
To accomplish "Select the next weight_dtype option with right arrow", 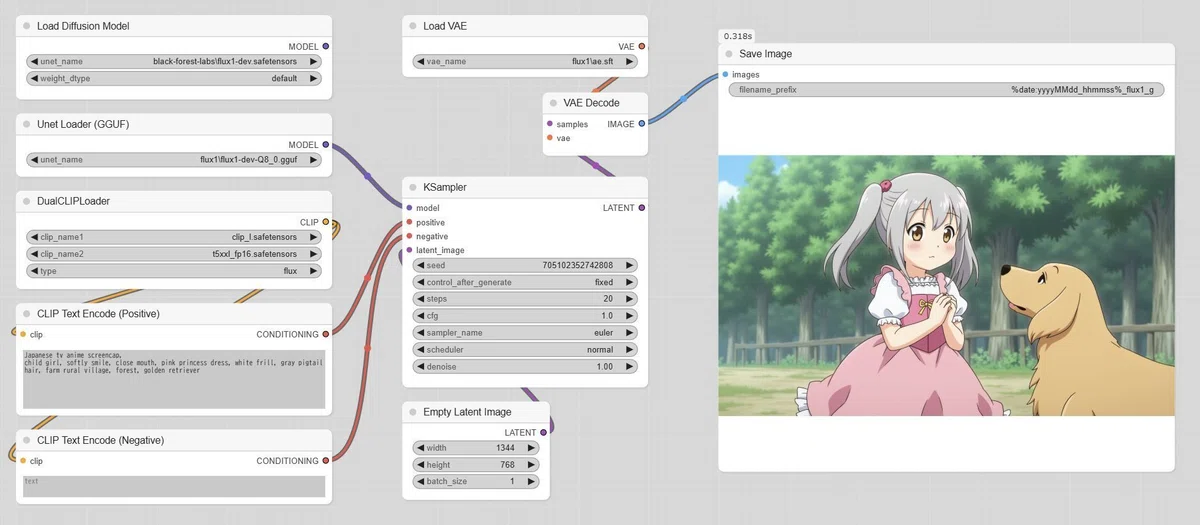I will click(315, 78).
